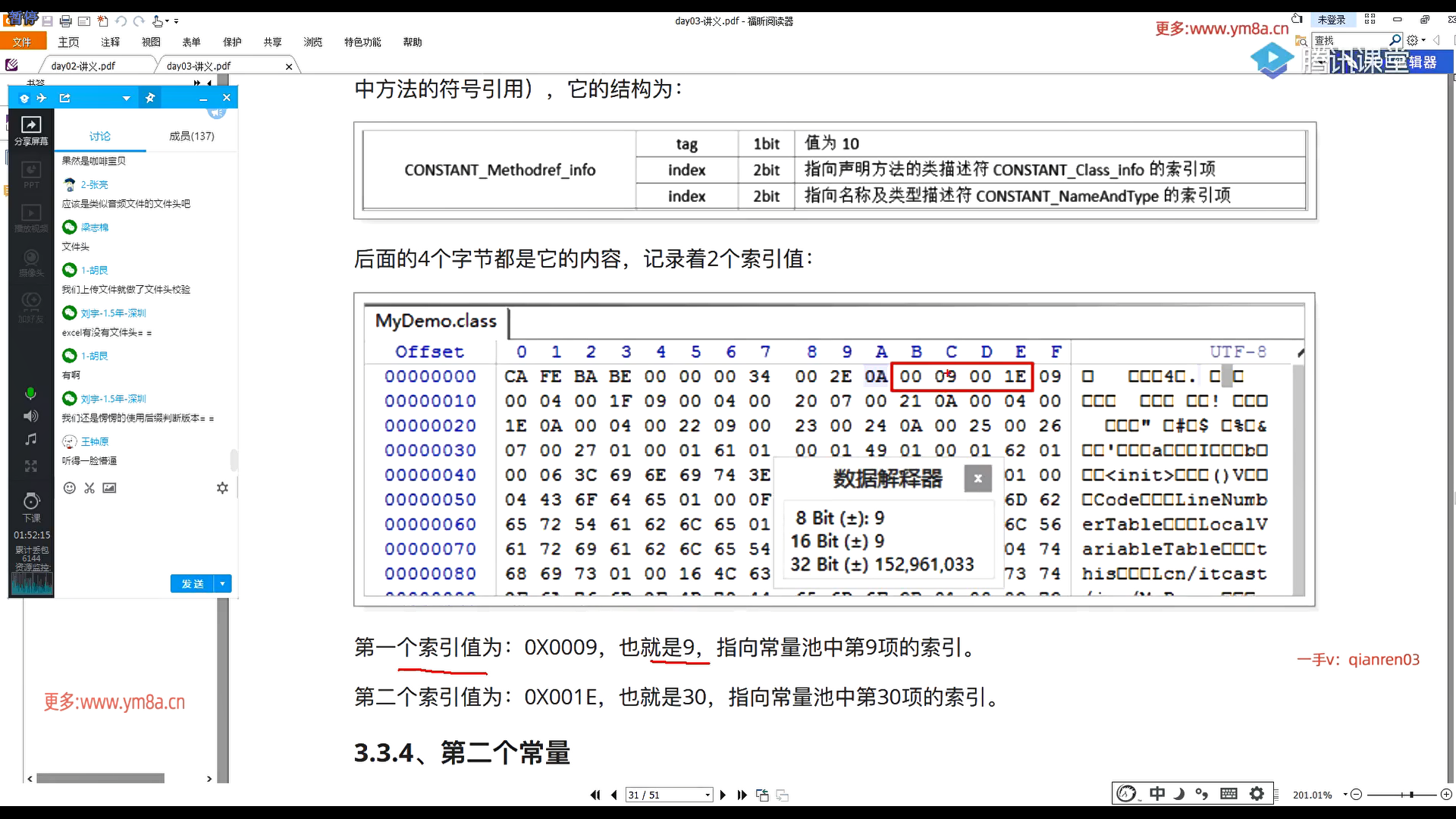Click the scissors screenshot icon
Image resolution: width=1456 pixels, height=819 pixels.
[89, 488]
